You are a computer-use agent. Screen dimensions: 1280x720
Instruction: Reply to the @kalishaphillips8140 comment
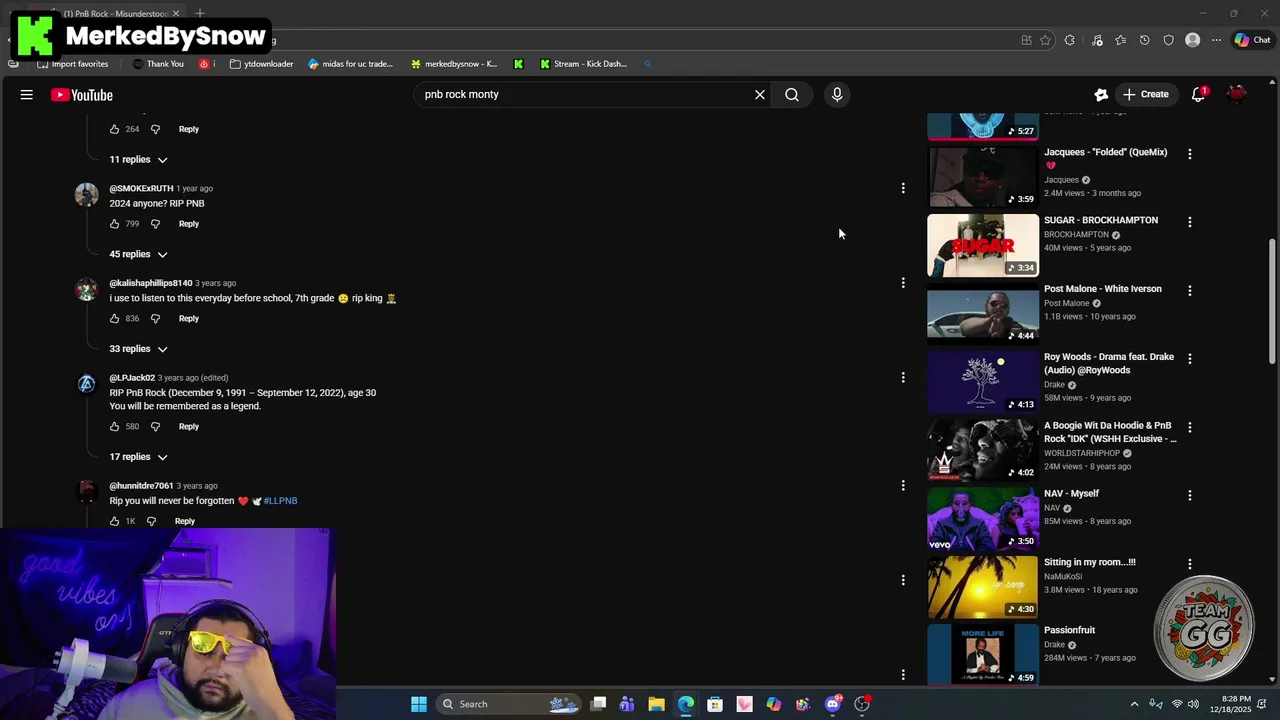coord(189,319)
